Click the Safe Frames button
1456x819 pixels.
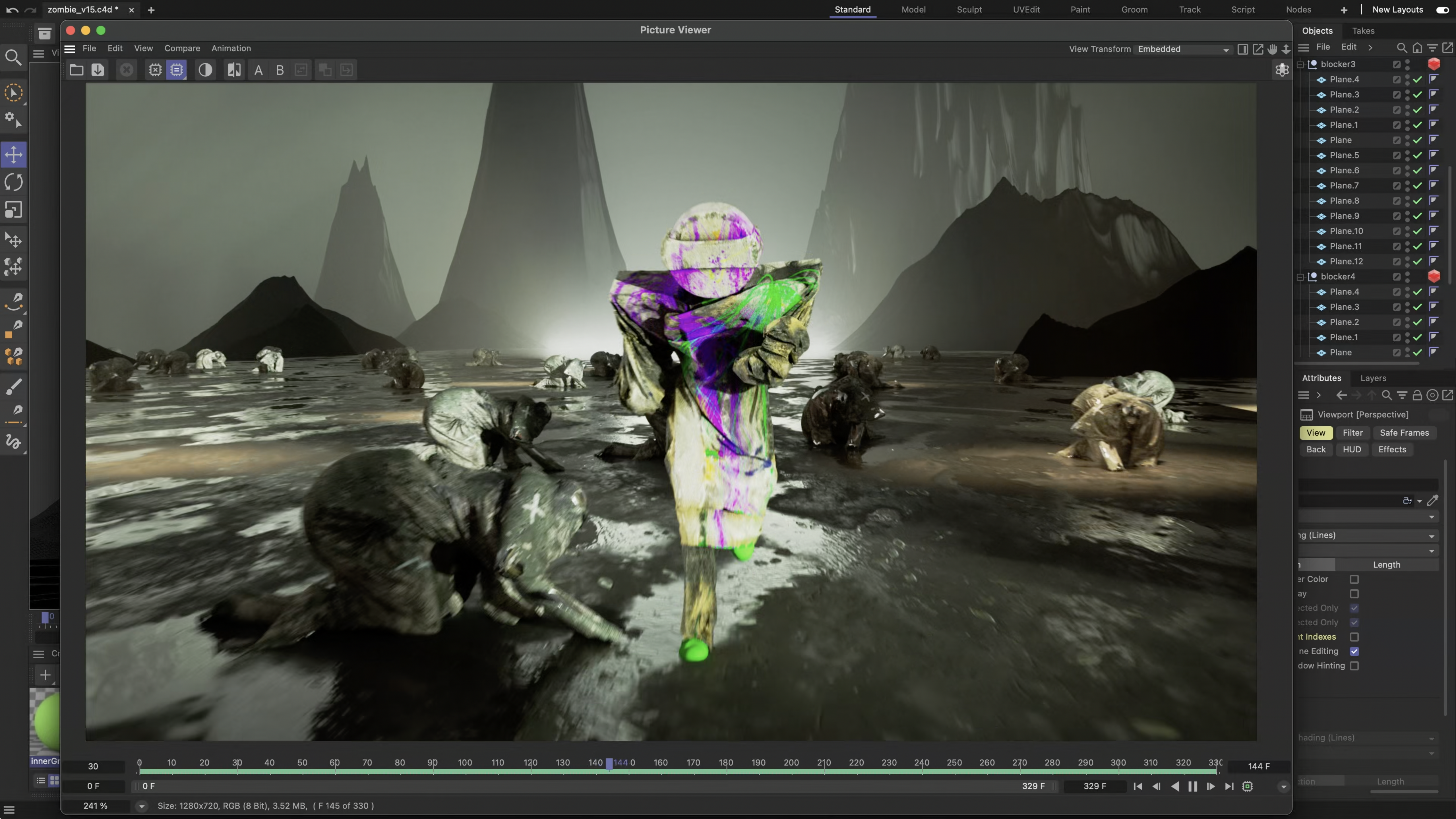(1404, 433)
